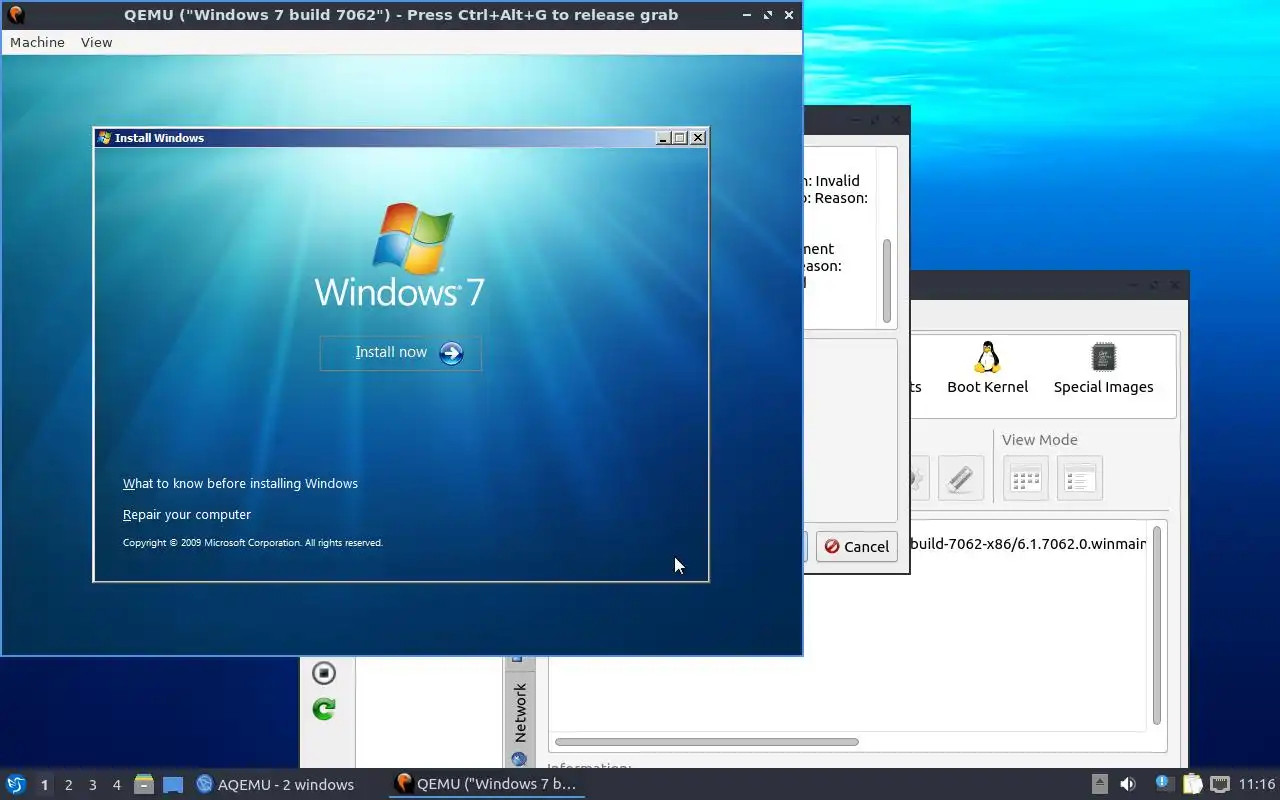The height and width of the screenshot is (800, 1280).
Task: Click the Install Windows title bar icon
Action: pos(104,138)
